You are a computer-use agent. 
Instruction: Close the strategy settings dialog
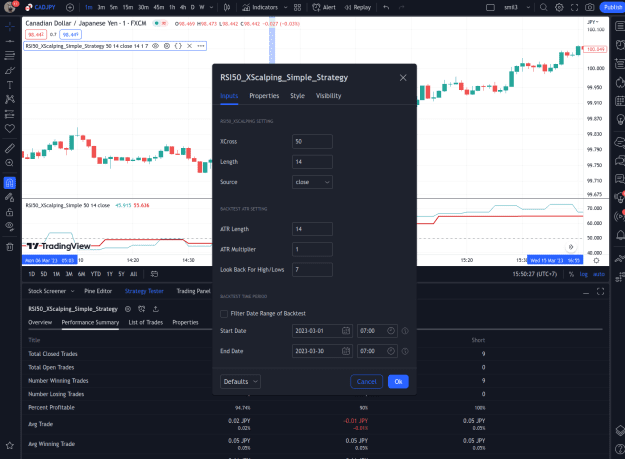point(403,78)
